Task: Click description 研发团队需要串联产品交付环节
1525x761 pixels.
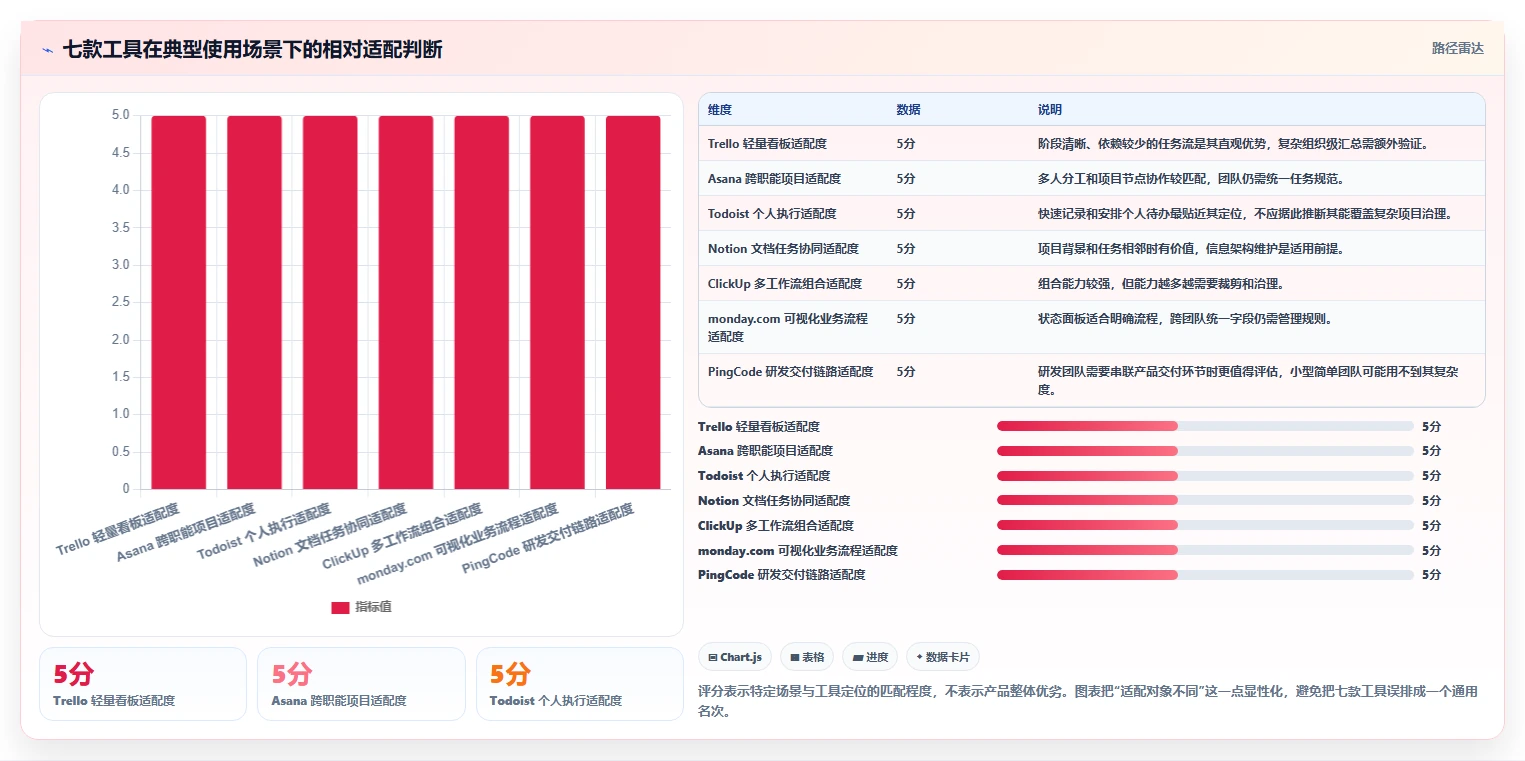Action: point(1248,380)
